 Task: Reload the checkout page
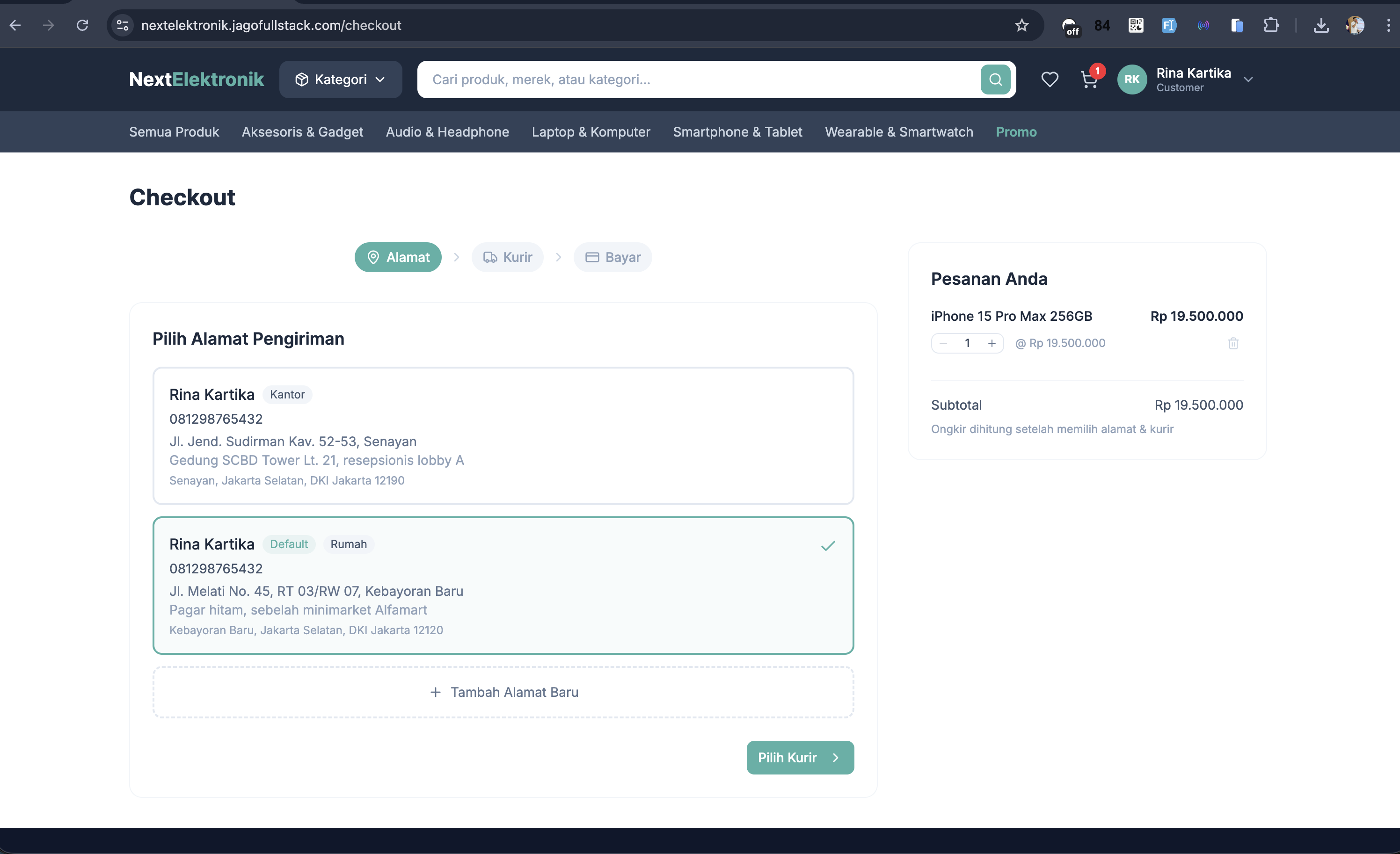point(82,25)
